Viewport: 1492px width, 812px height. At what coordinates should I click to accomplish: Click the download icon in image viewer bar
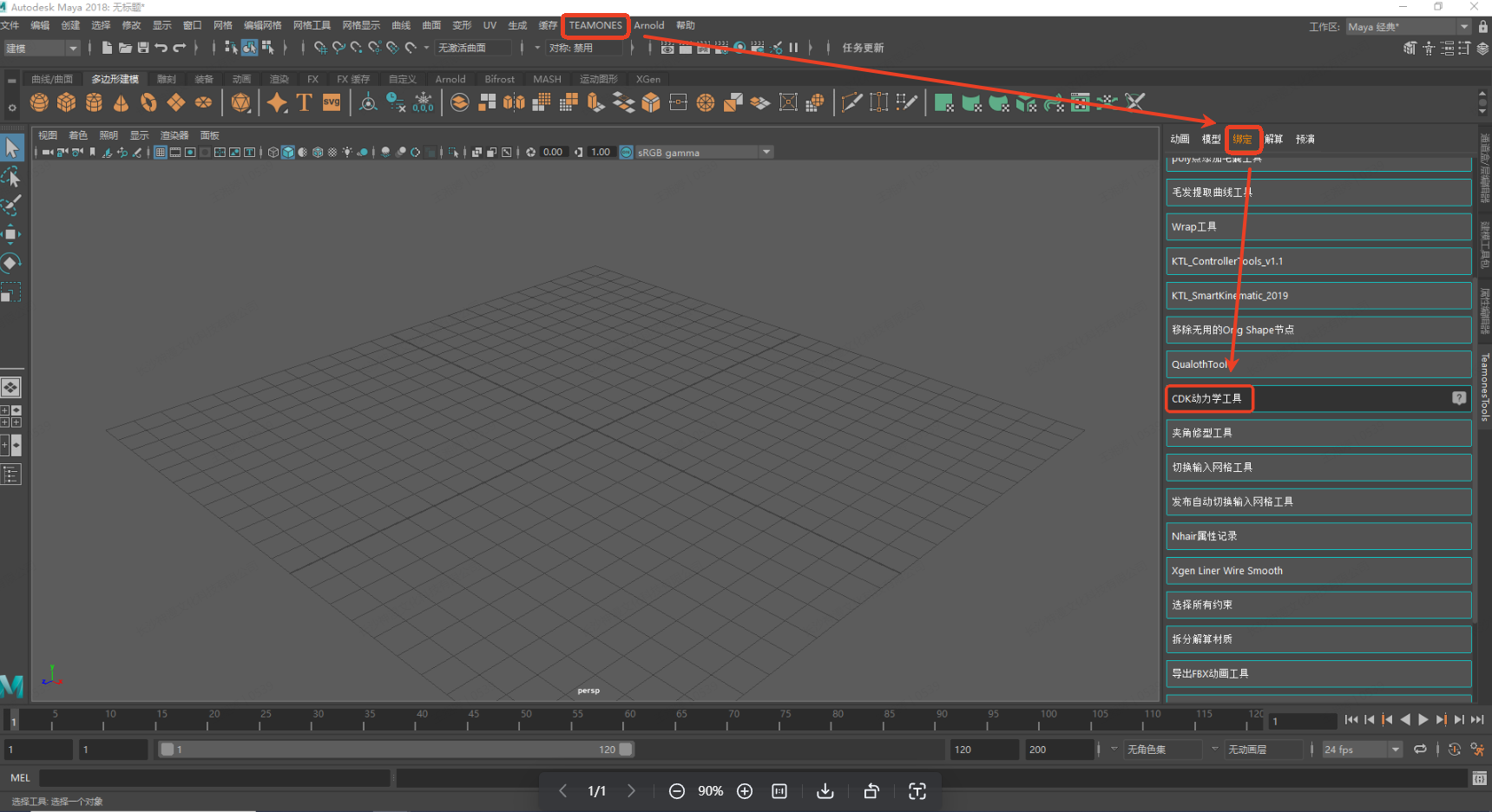coord(825,791)
